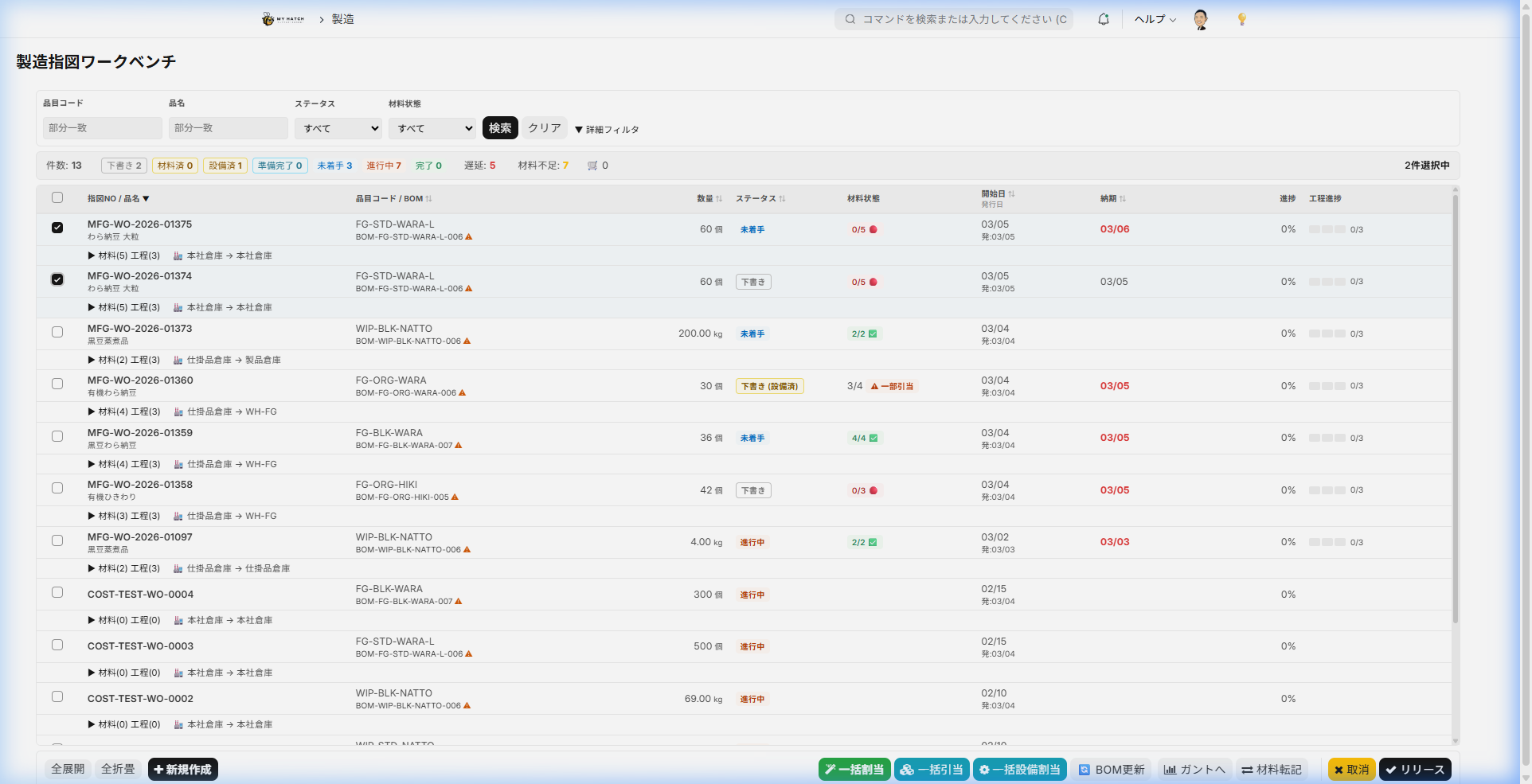Expand 材料(4) 工程(3) under MFG-WO-2026-01359
The height and width of the screenshot is (784, 1532).
[x=124, y=464]
